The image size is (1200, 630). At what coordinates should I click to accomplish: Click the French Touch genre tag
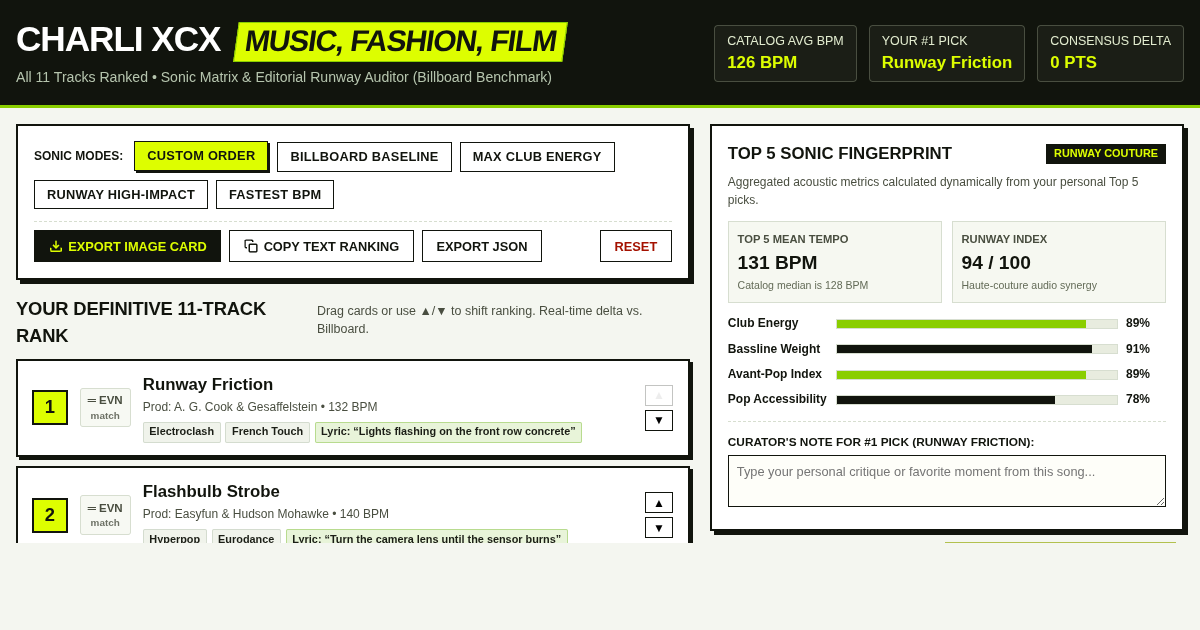[x=267, y=432]
